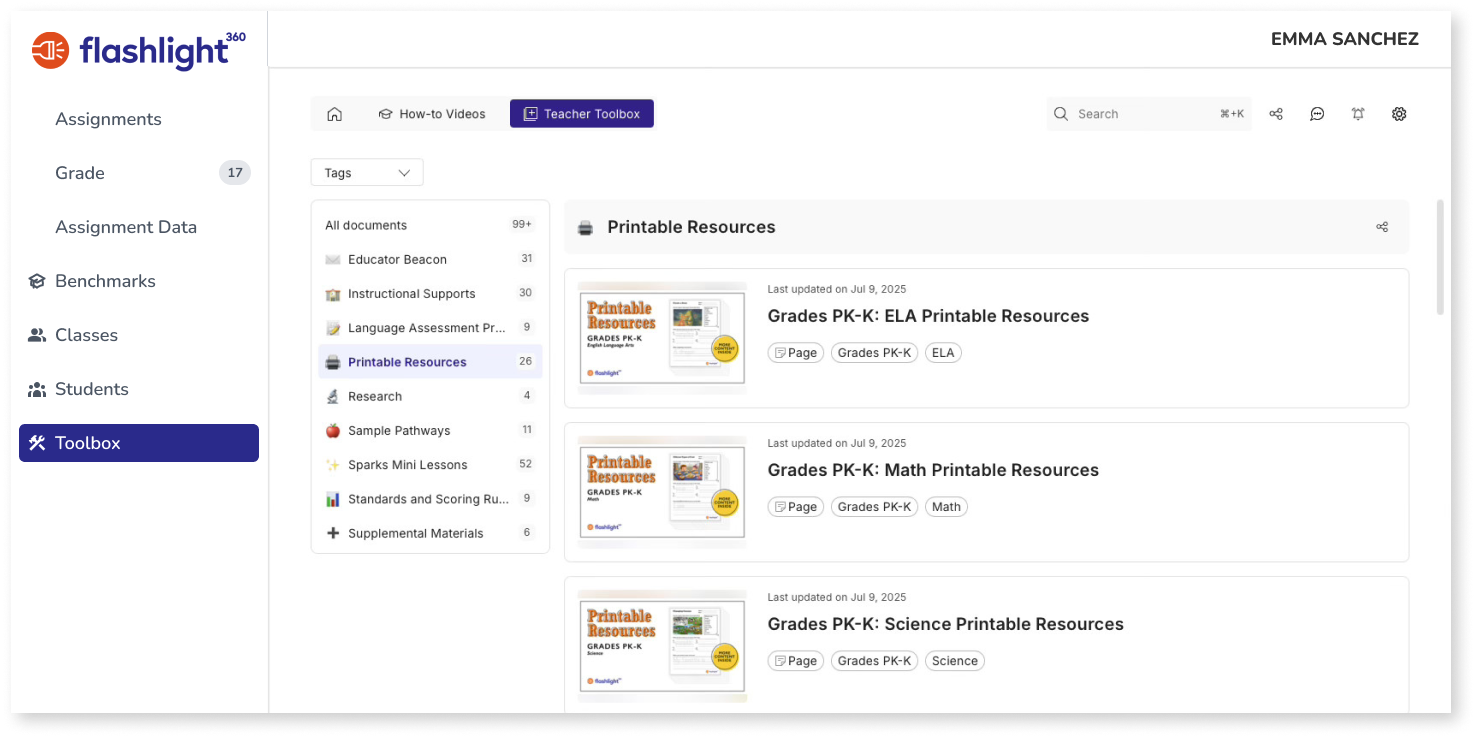Open Grades PK-K: ELA Printable Resources
Screen dimensions: 1476x738
click(x=928, y=316)
